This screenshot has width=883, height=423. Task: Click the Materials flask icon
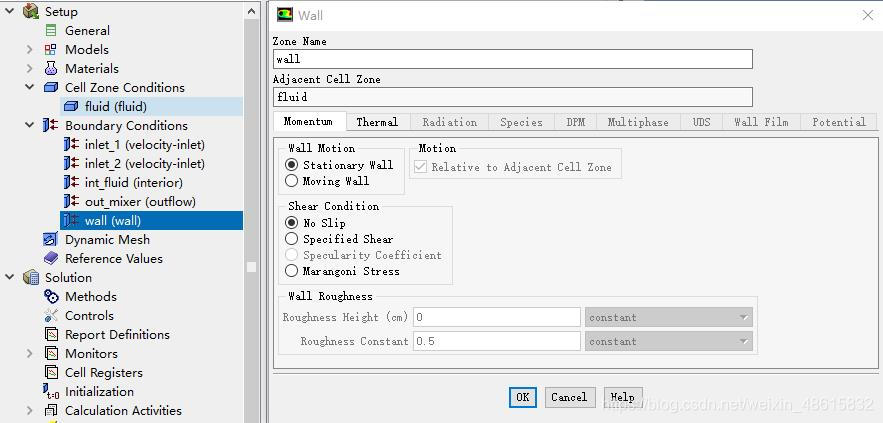point(51,69)
